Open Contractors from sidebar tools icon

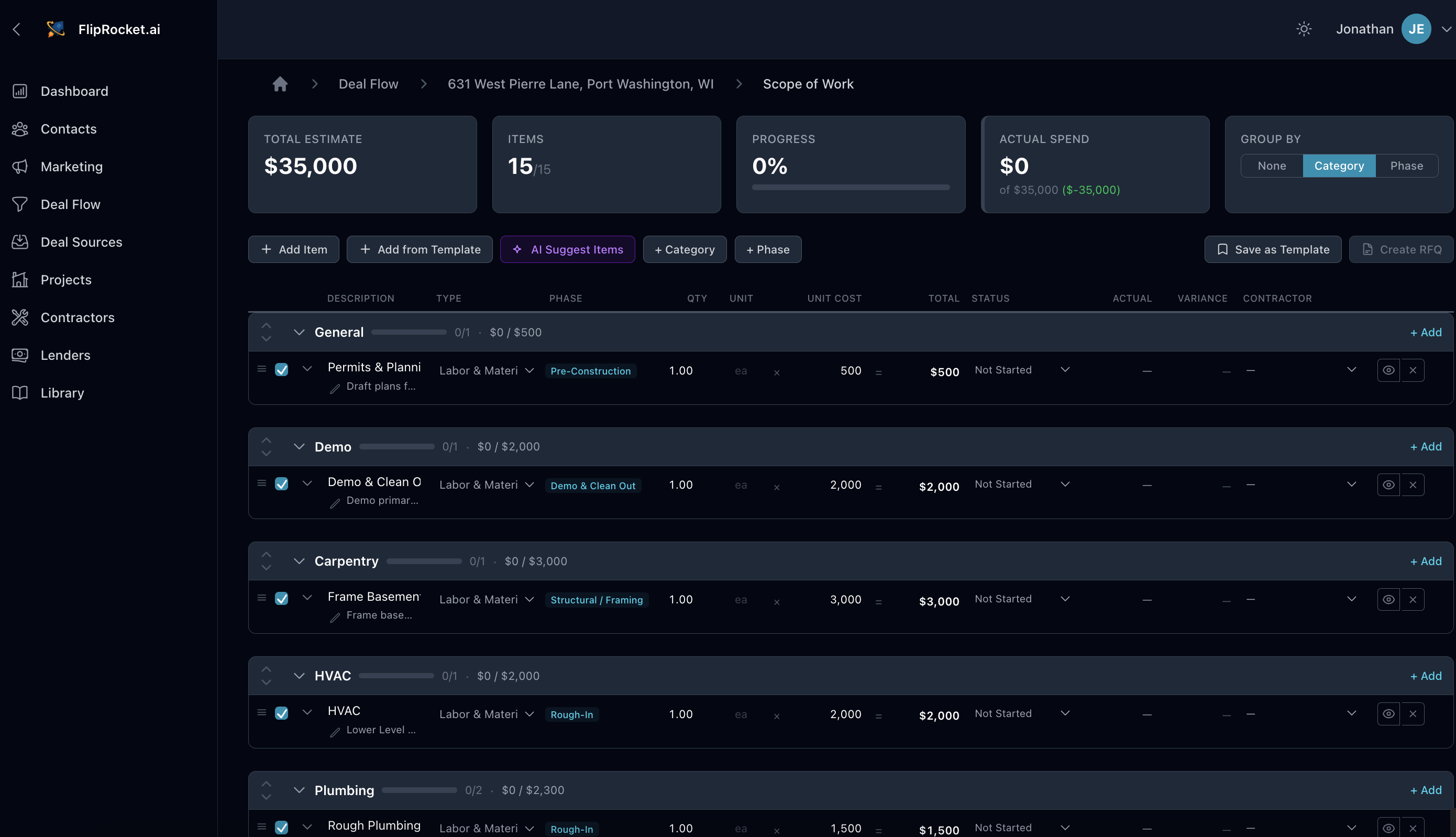[x=20, y=317]
